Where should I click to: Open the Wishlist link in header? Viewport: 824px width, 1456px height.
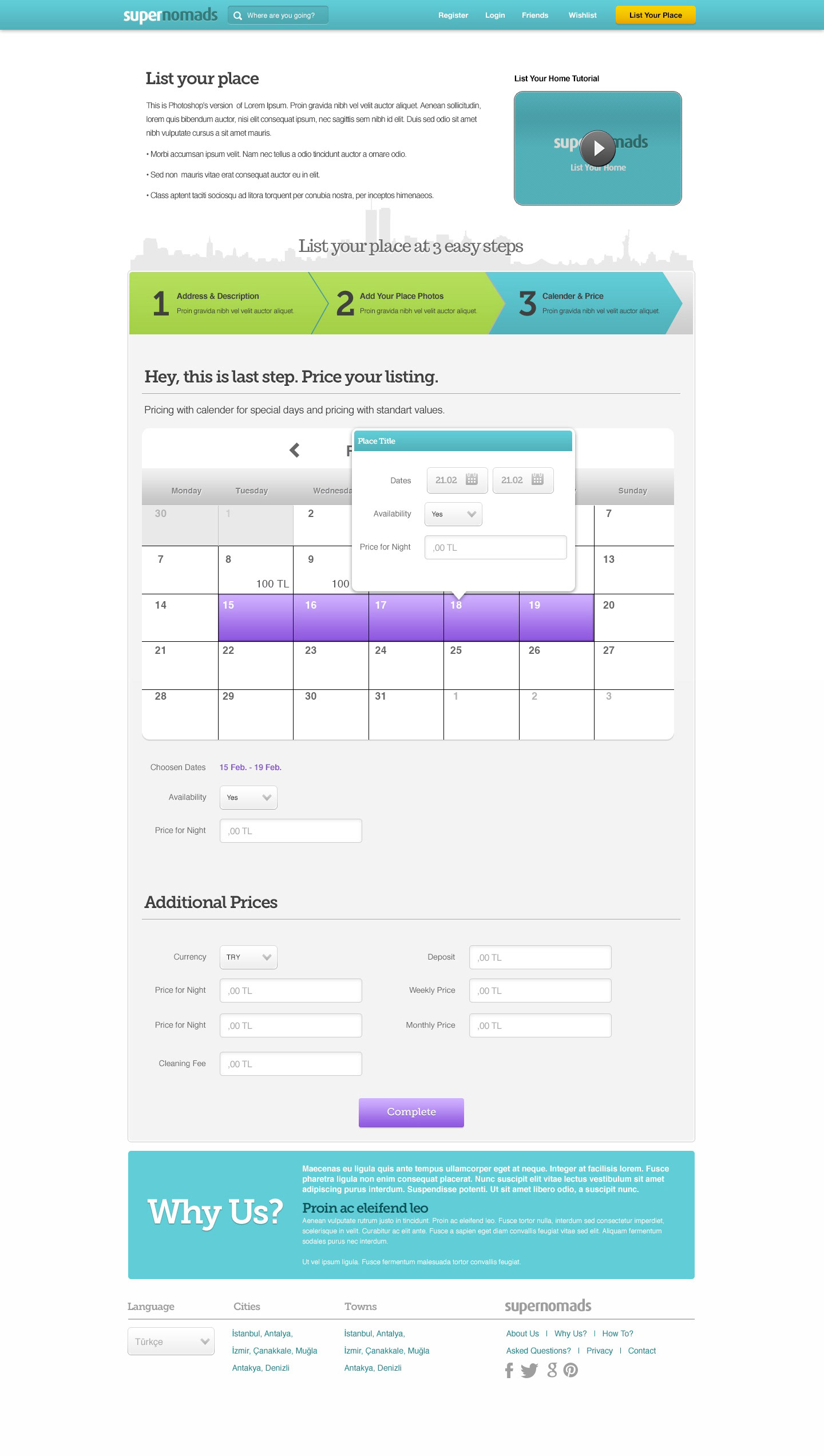pyautogui.click(x=583, y=15)
